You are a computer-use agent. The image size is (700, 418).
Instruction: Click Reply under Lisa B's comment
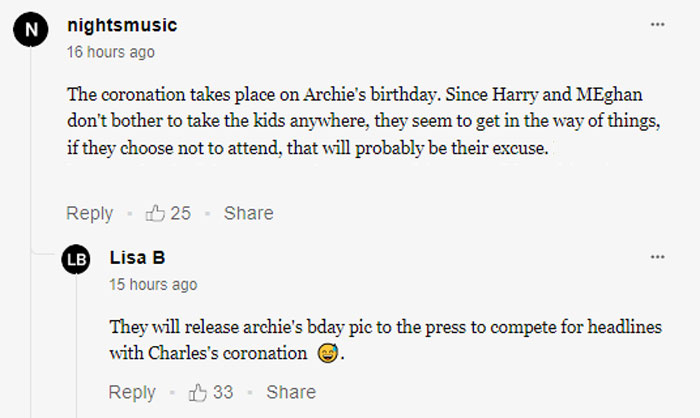coord(132,392)
